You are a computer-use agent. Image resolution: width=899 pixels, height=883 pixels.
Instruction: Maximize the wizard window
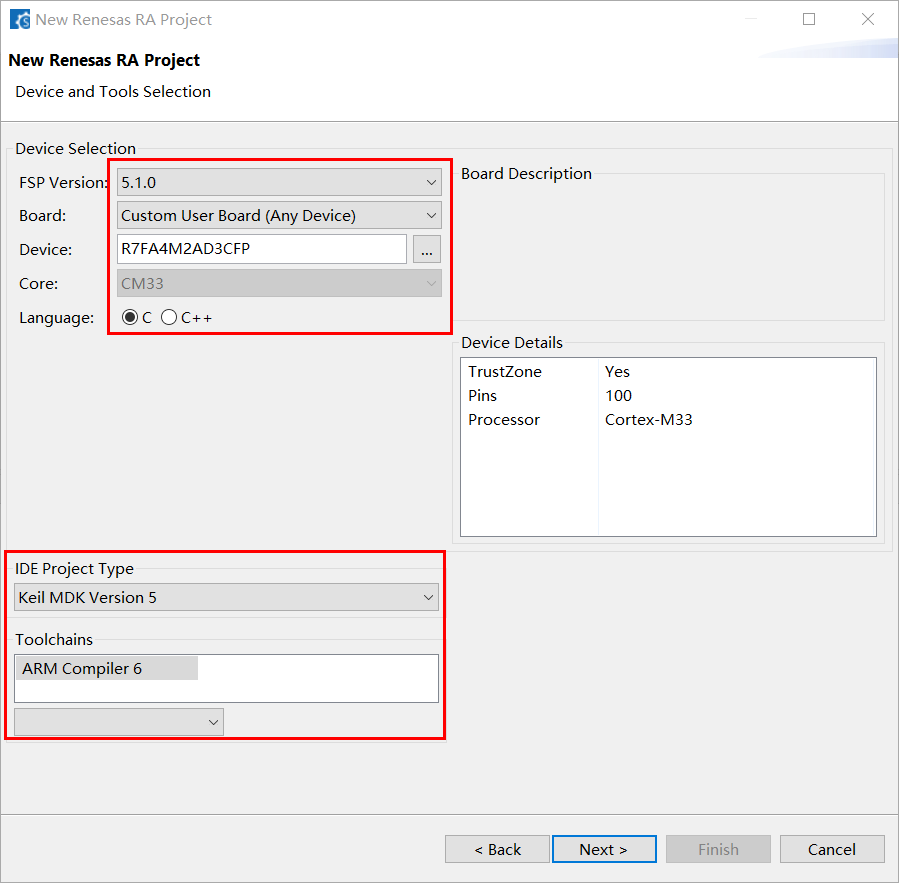(809, 19)
